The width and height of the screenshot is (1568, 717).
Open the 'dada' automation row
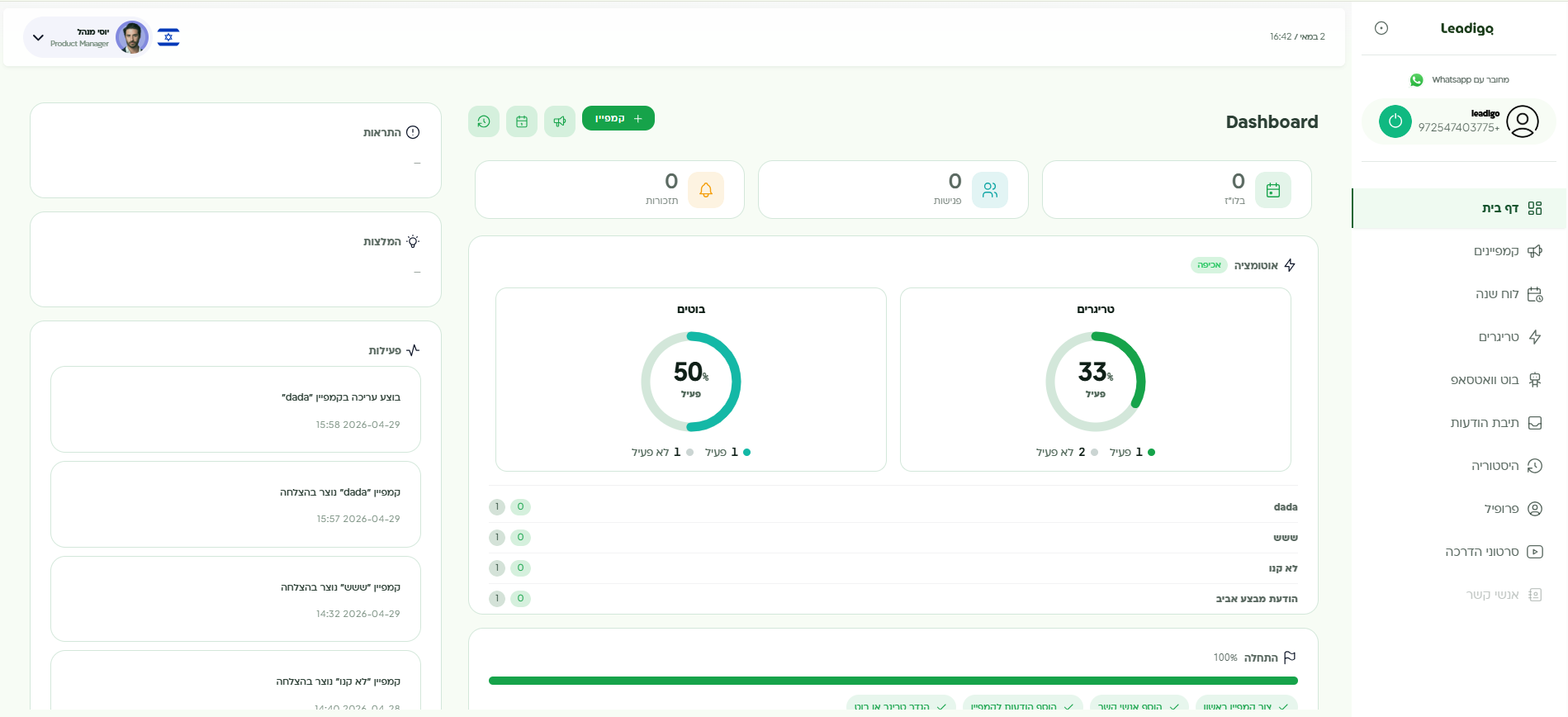(x=893, y=507)
